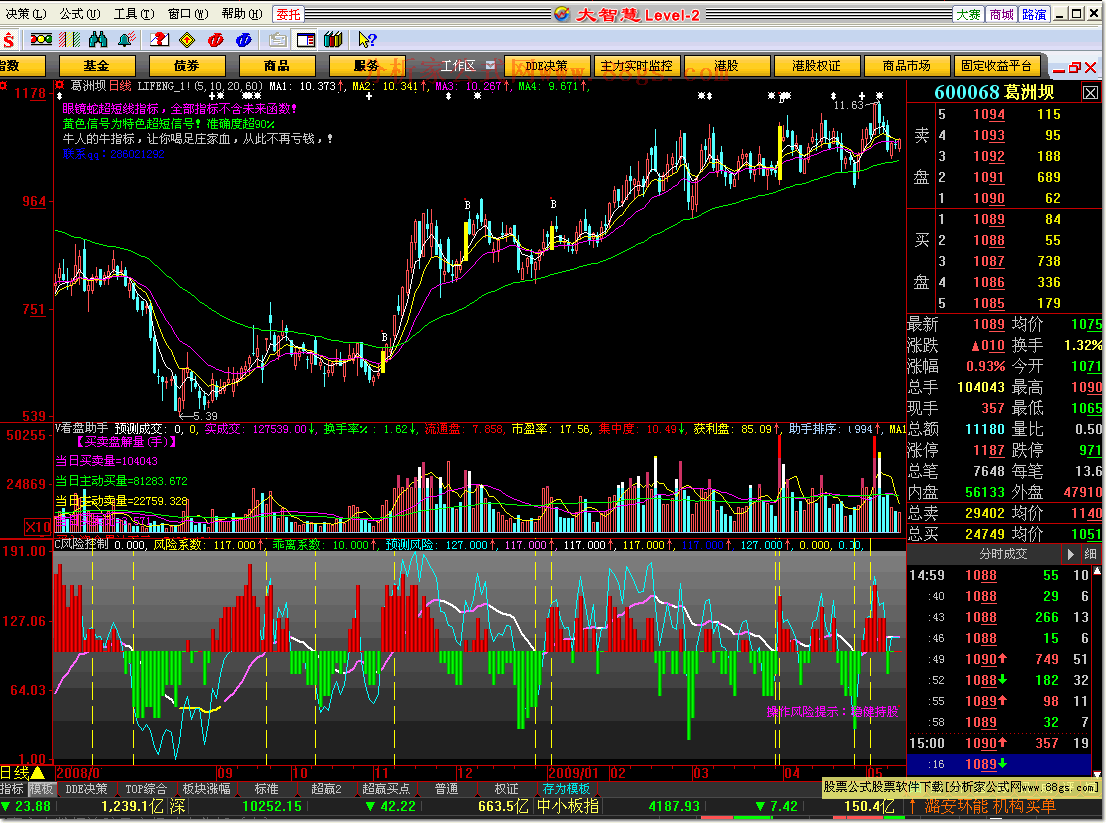The height and width of the screenshot is (825, 1109).
Task: Click the yellow diamond arrow icon
Action: coord(187,40)
